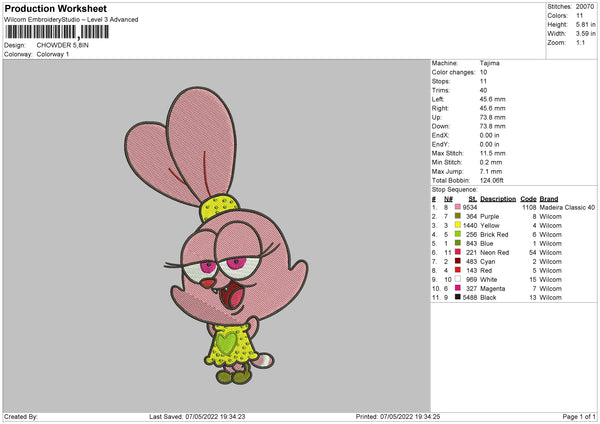Click the Min Stitch value 0.2 mm
The width and height of the screenshot is (600, 424).
(491, 162)
